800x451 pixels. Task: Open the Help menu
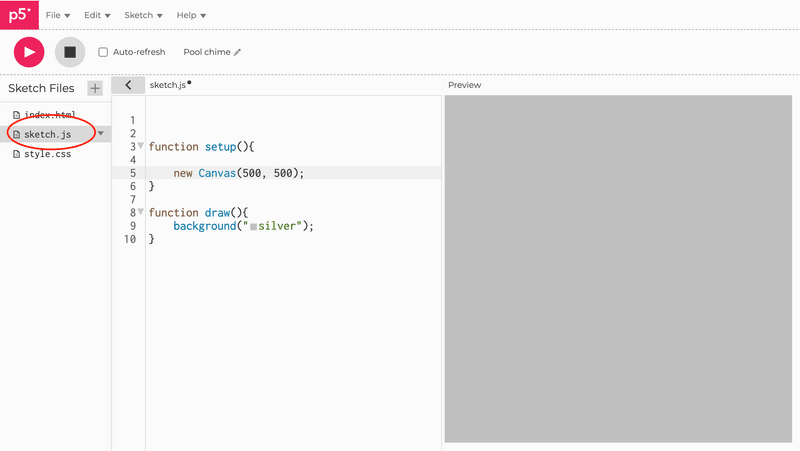[191, 16]
